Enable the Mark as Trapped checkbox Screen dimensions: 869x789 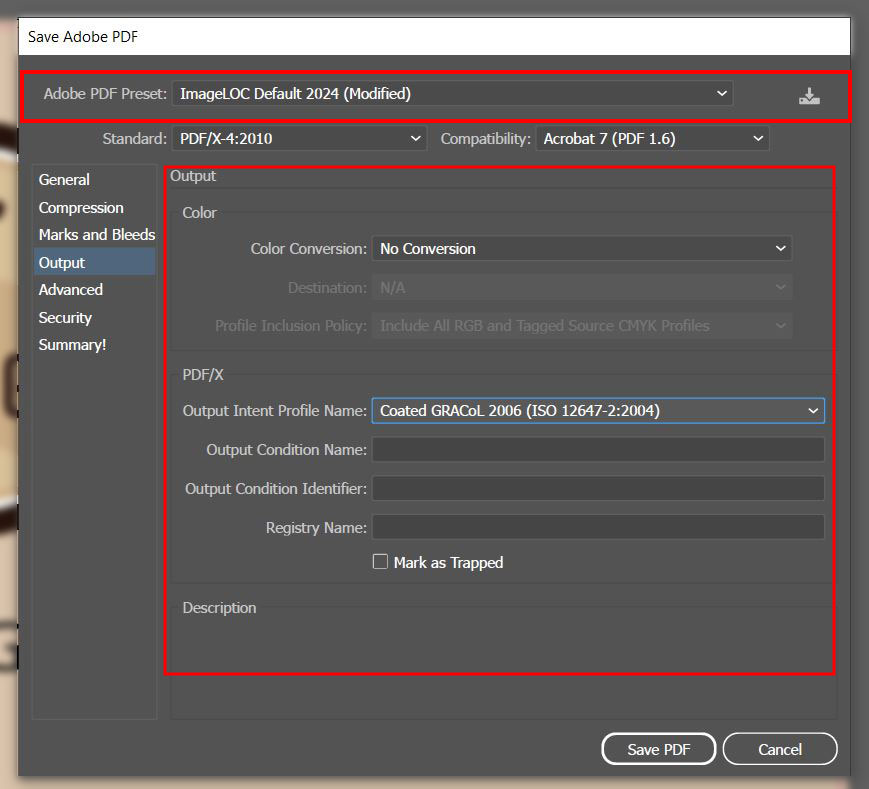click(380, 562)
